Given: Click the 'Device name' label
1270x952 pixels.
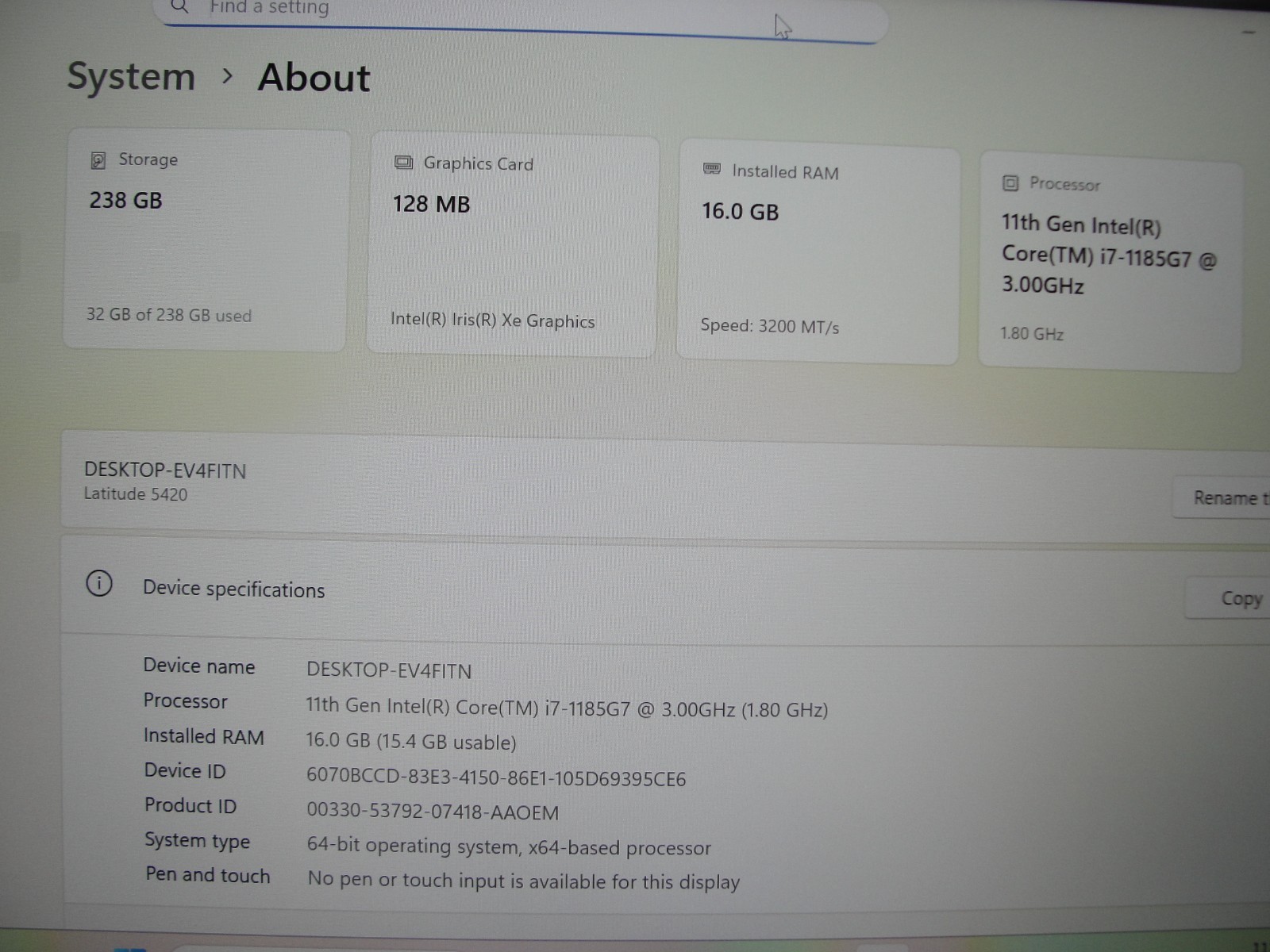Looking at the screenshot, I should (199, 666).
